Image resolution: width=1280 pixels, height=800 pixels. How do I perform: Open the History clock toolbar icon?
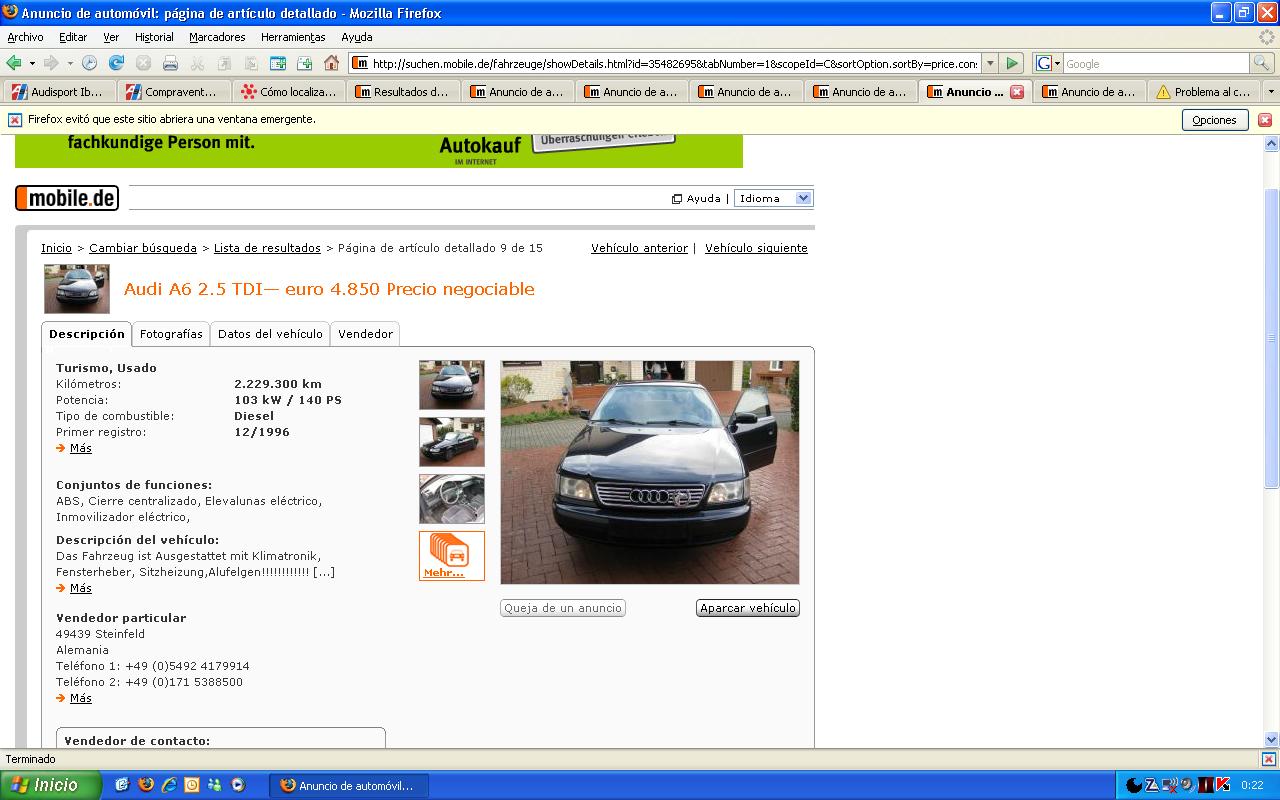click(89, 63)
